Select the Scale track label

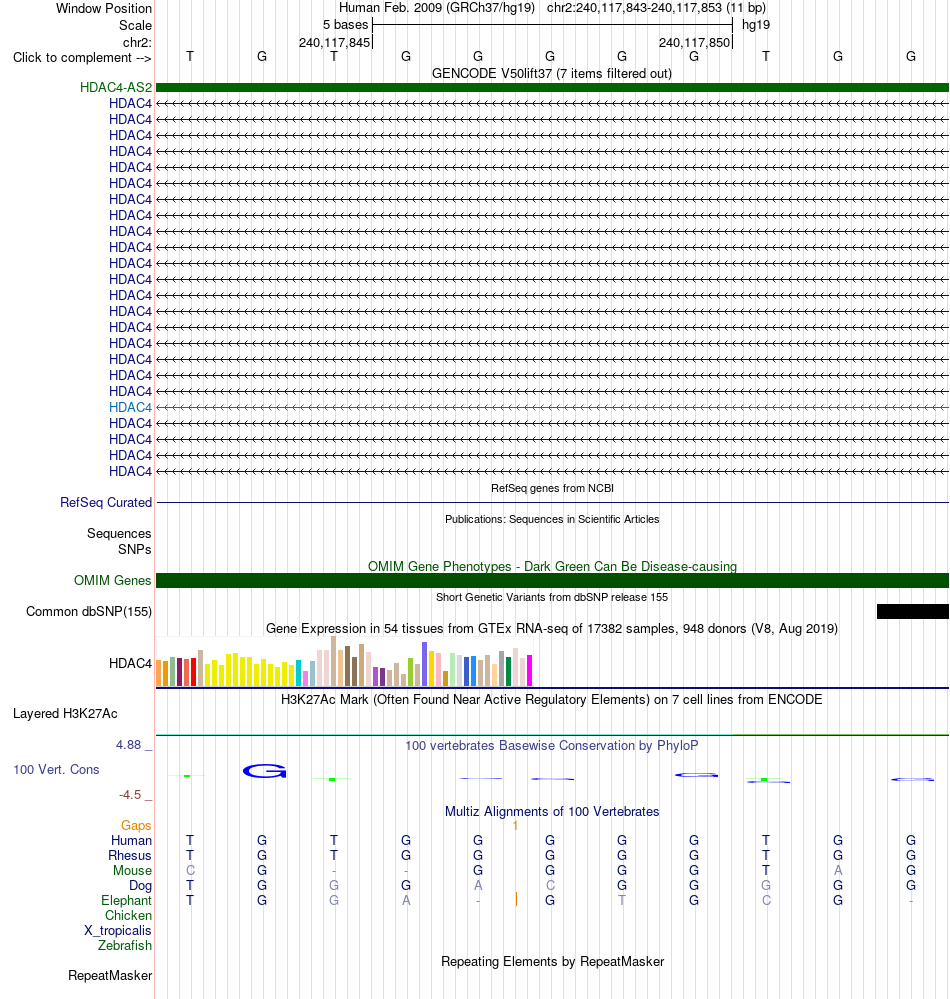[135, 25]
